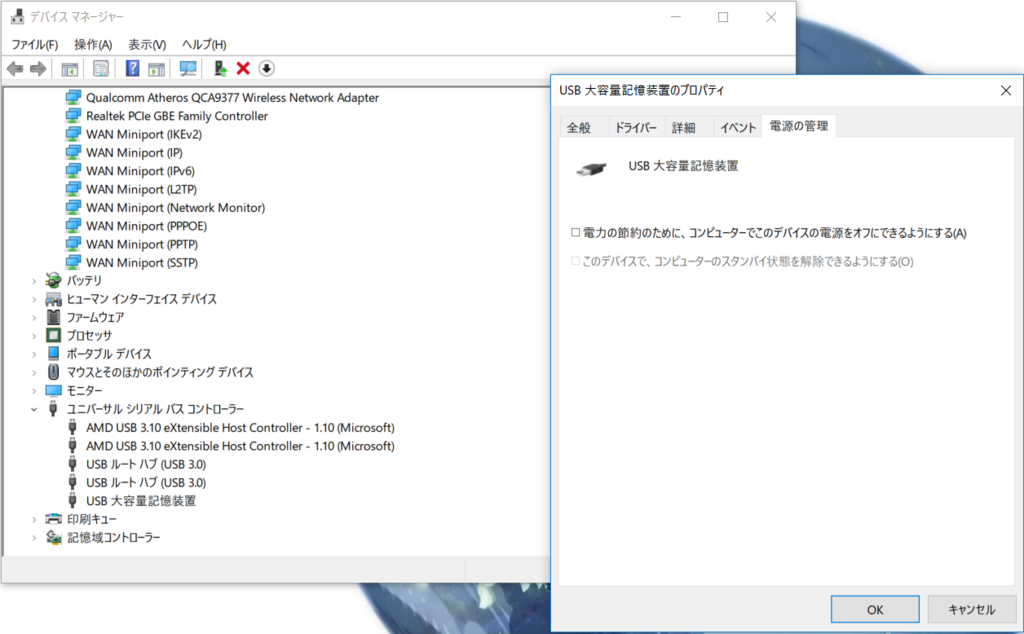Select WAN Miniport (IPv6) entry
The height and width of the screenshot is (634, 1024).
click(x=140, y=170)
